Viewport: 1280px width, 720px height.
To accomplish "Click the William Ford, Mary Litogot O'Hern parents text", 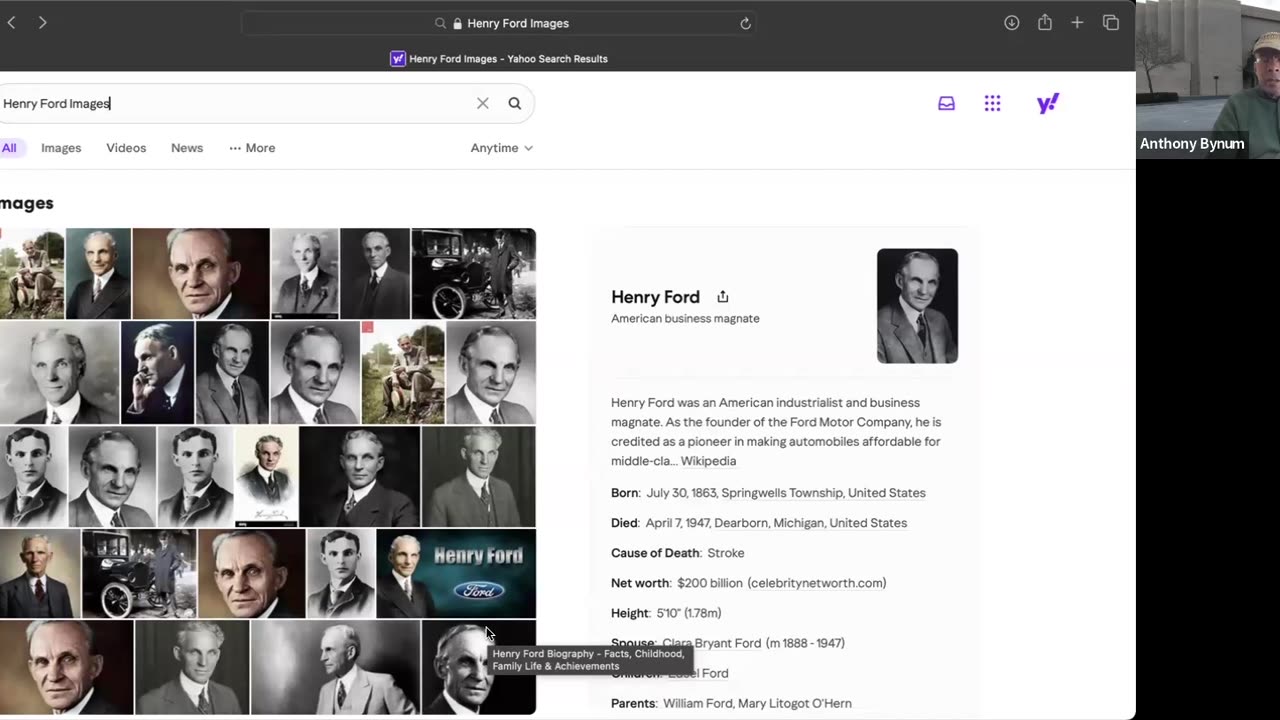I will (757, 703).
